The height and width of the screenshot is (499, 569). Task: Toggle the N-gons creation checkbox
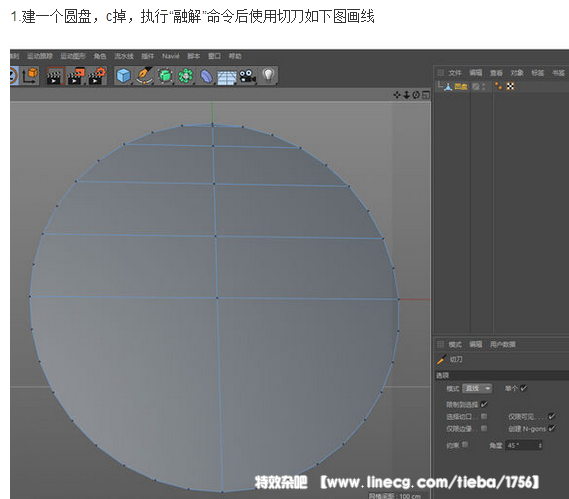click(552, 429)
